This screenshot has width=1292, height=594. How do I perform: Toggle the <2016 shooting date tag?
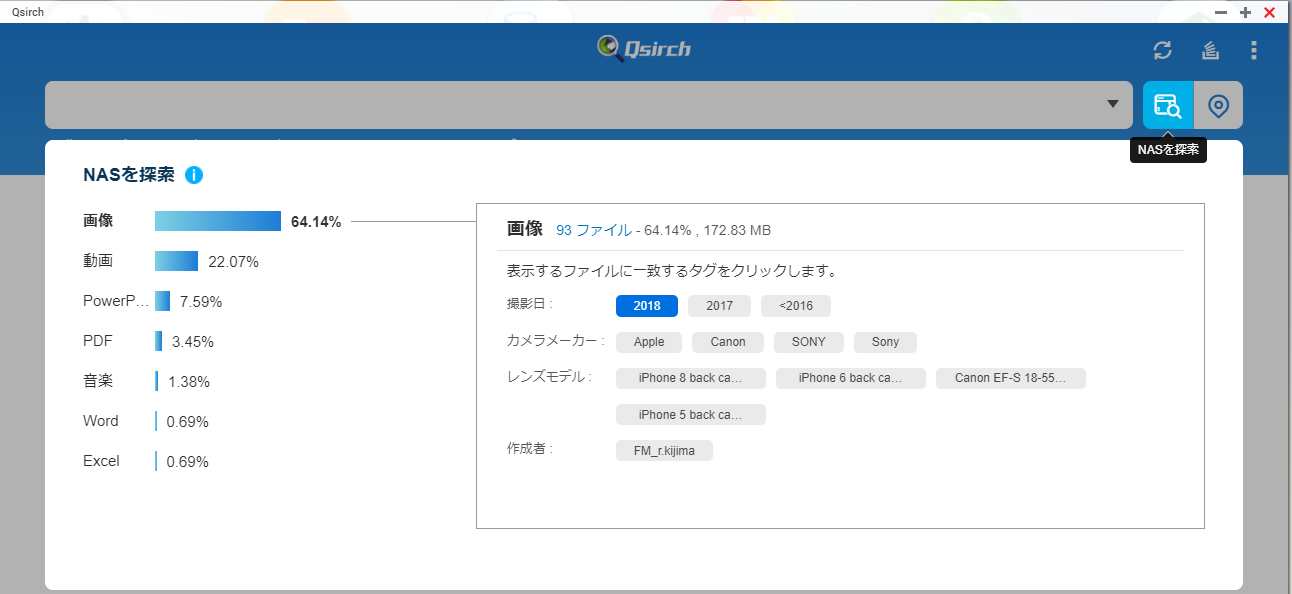pyautogui.click(x=795, y=306)
